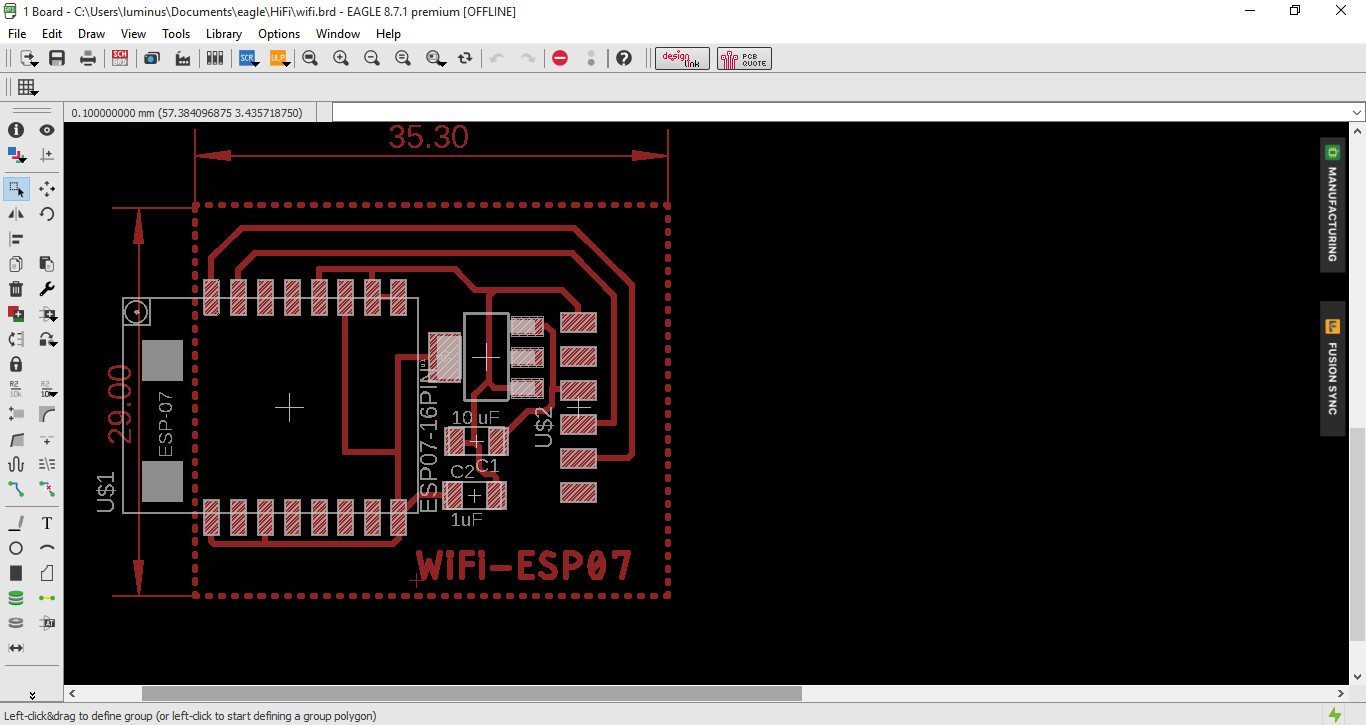The height and width of the screenshot is (725, 1366).
Task: Click the design link button
Action: coord(683,58)
